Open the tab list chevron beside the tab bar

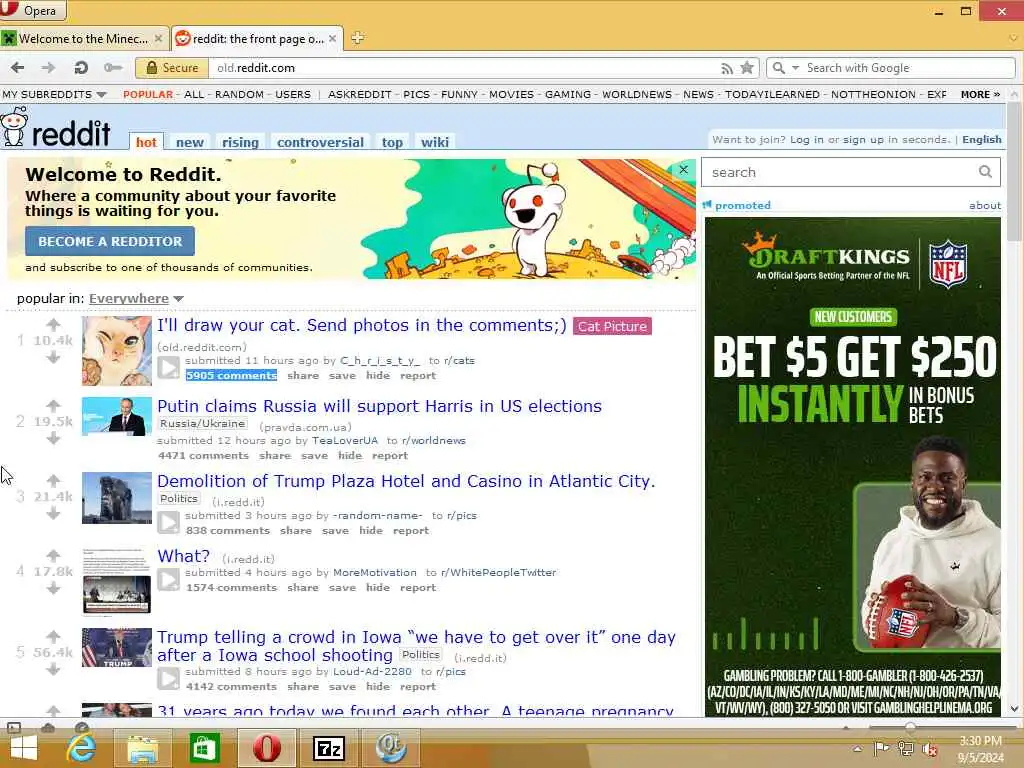[1013, 38]
